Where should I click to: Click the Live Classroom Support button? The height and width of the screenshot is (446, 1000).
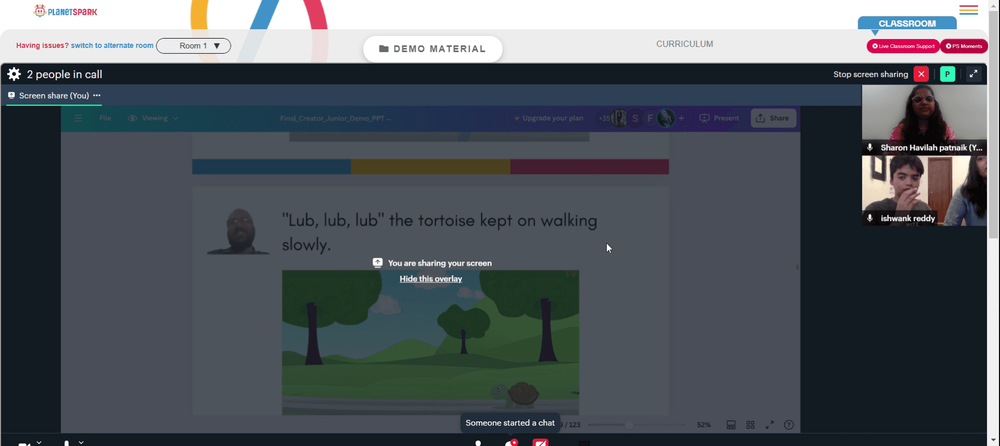[902, 46]
